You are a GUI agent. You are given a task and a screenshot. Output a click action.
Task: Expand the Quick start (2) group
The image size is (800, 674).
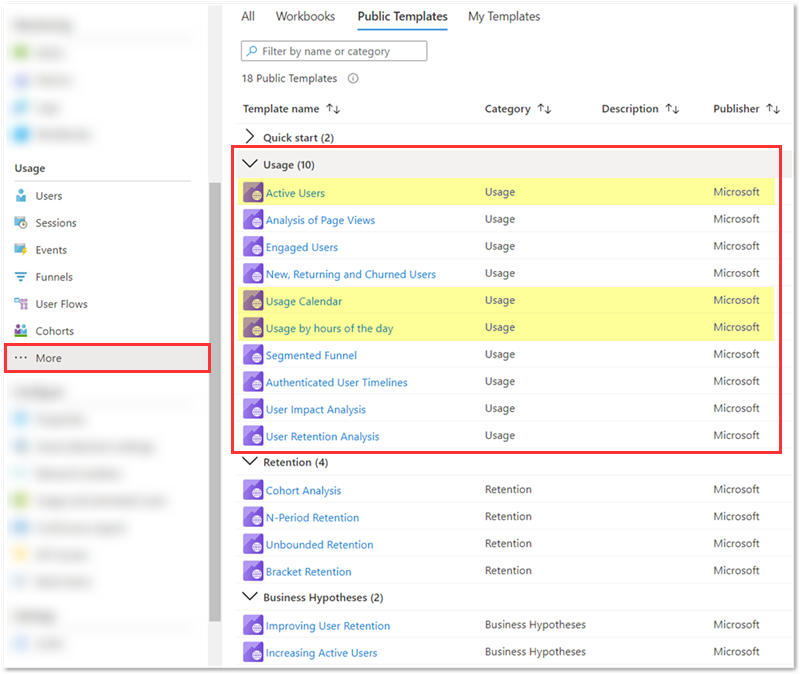pos(249,136)
